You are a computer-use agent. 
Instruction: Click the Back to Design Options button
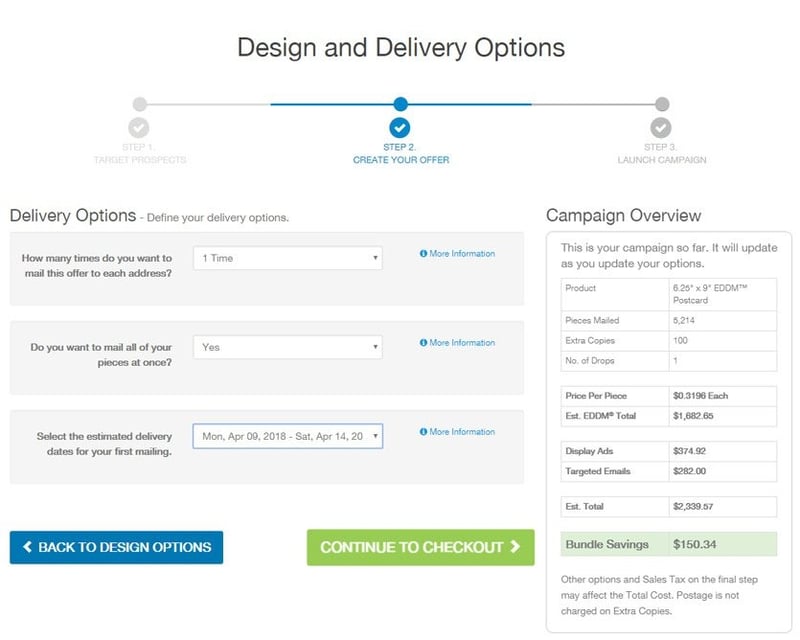[117, 548]
